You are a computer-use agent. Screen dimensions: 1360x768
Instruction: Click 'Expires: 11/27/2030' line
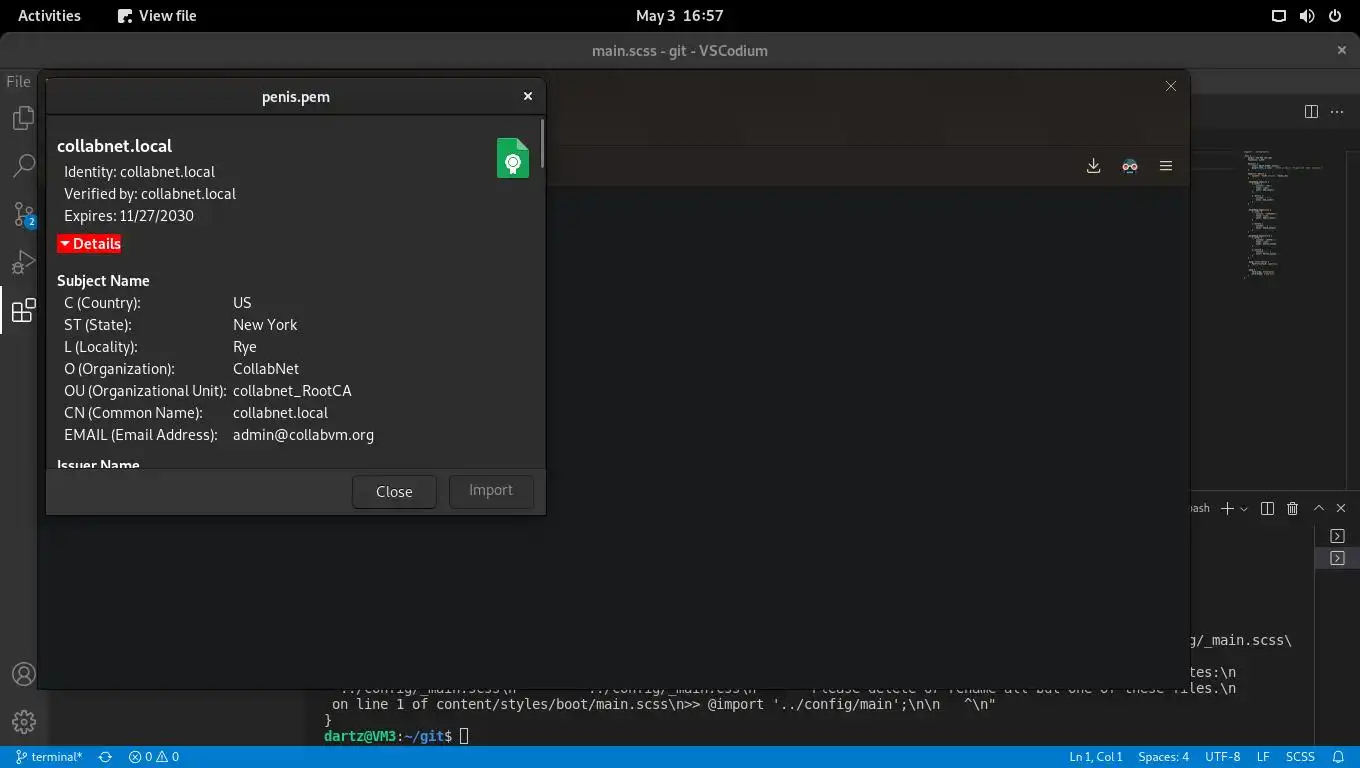click(129, 216)
